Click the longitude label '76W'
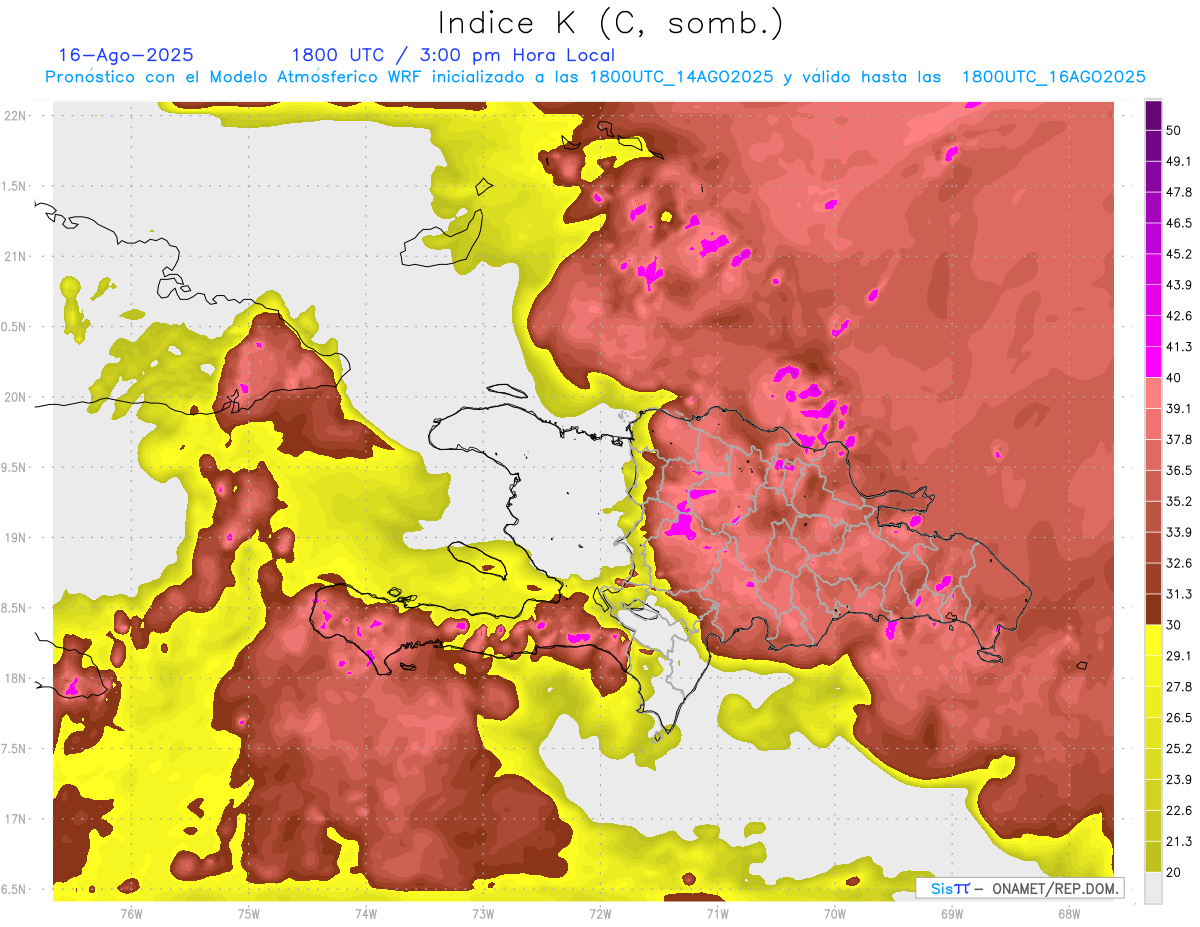Image resolution: width=1200 pixels, height=927 pixels. (x=131, y=914)
